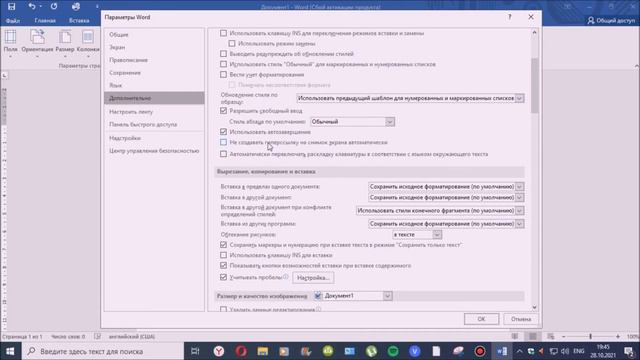640x360 pixels.
Task: Uncheck Использовать автозавершение
Action: click(223, 132)
